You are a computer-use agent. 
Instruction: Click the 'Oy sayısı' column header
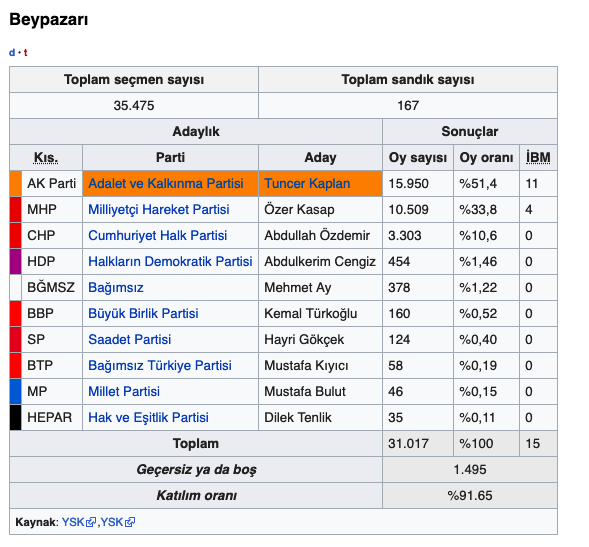coord(418,157)
